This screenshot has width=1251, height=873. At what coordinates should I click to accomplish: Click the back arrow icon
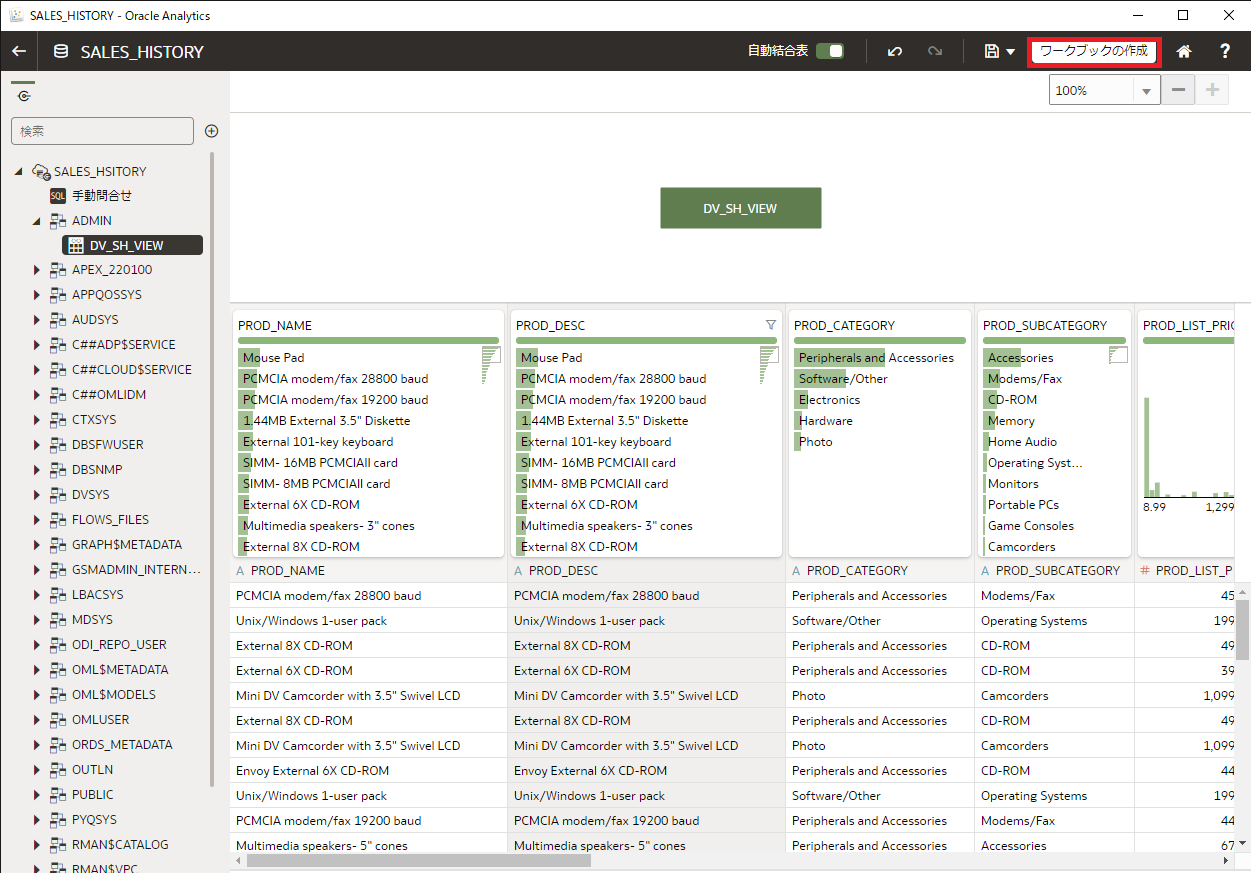(19, 51)
